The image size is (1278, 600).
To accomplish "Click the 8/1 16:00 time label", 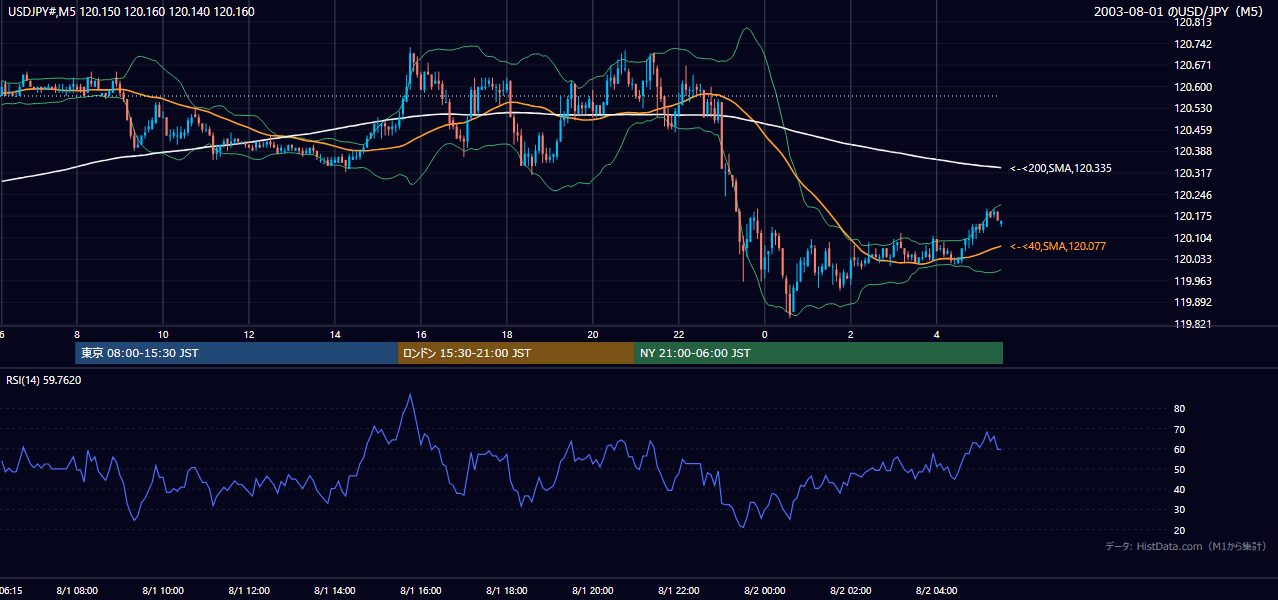I will pos(421,590).
